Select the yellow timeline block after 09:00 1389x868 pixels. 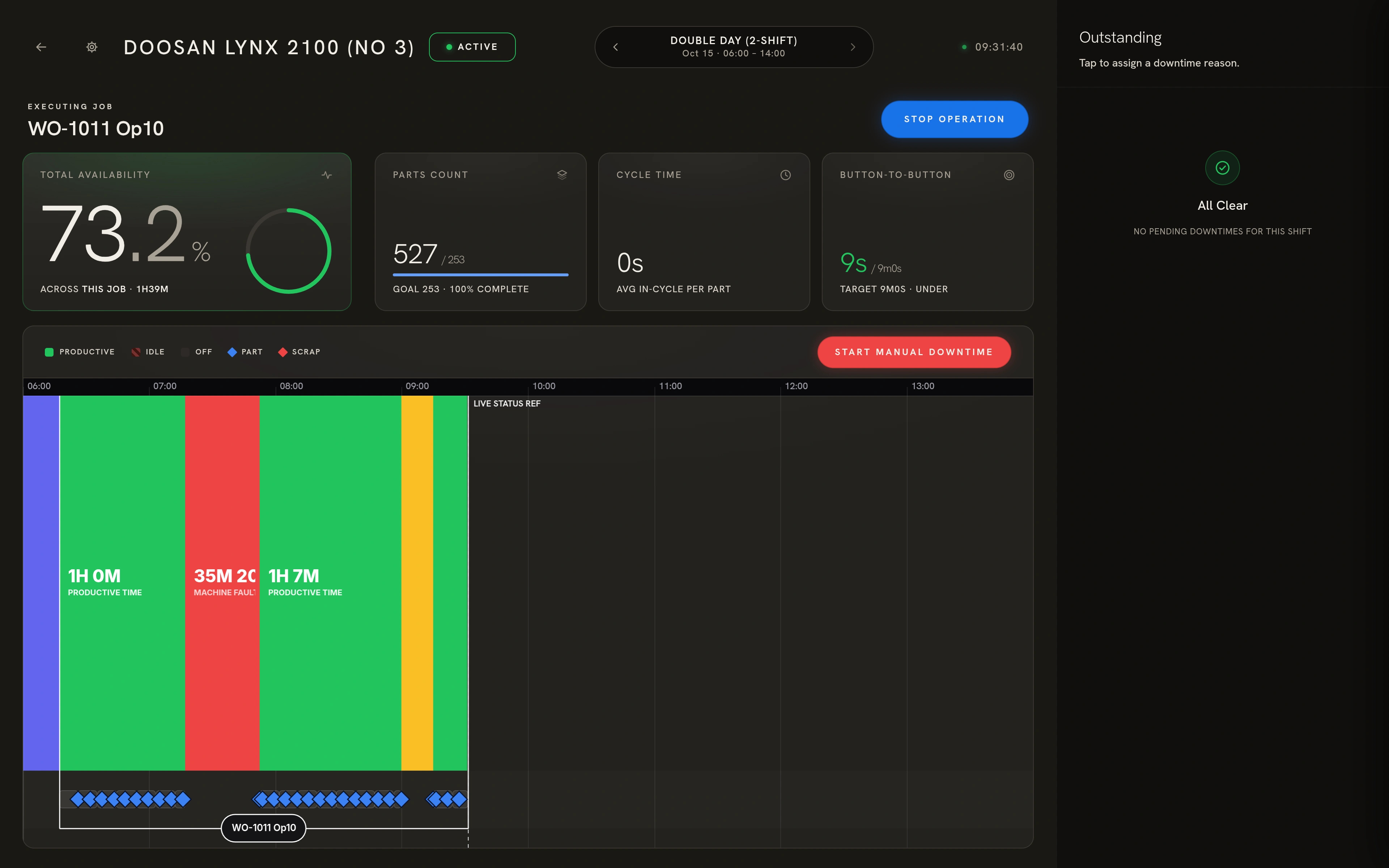[x=417, y=583]
